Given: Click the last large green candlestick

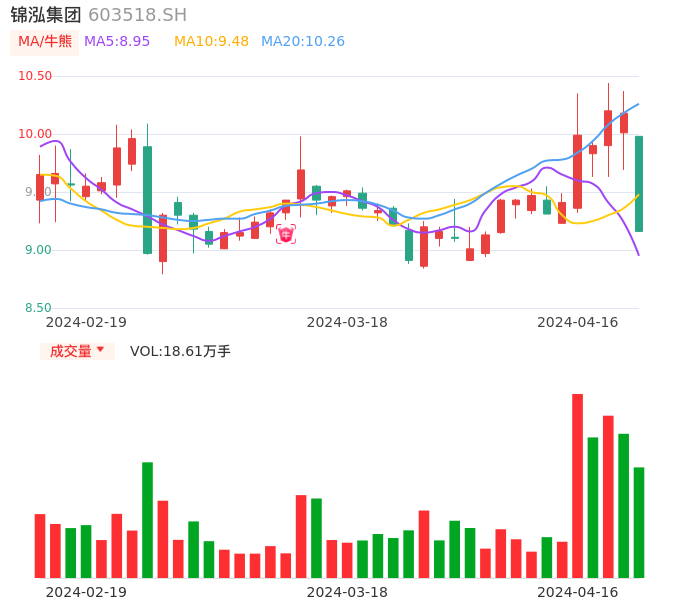Looking at the screenshot, I should pos(639,184).
